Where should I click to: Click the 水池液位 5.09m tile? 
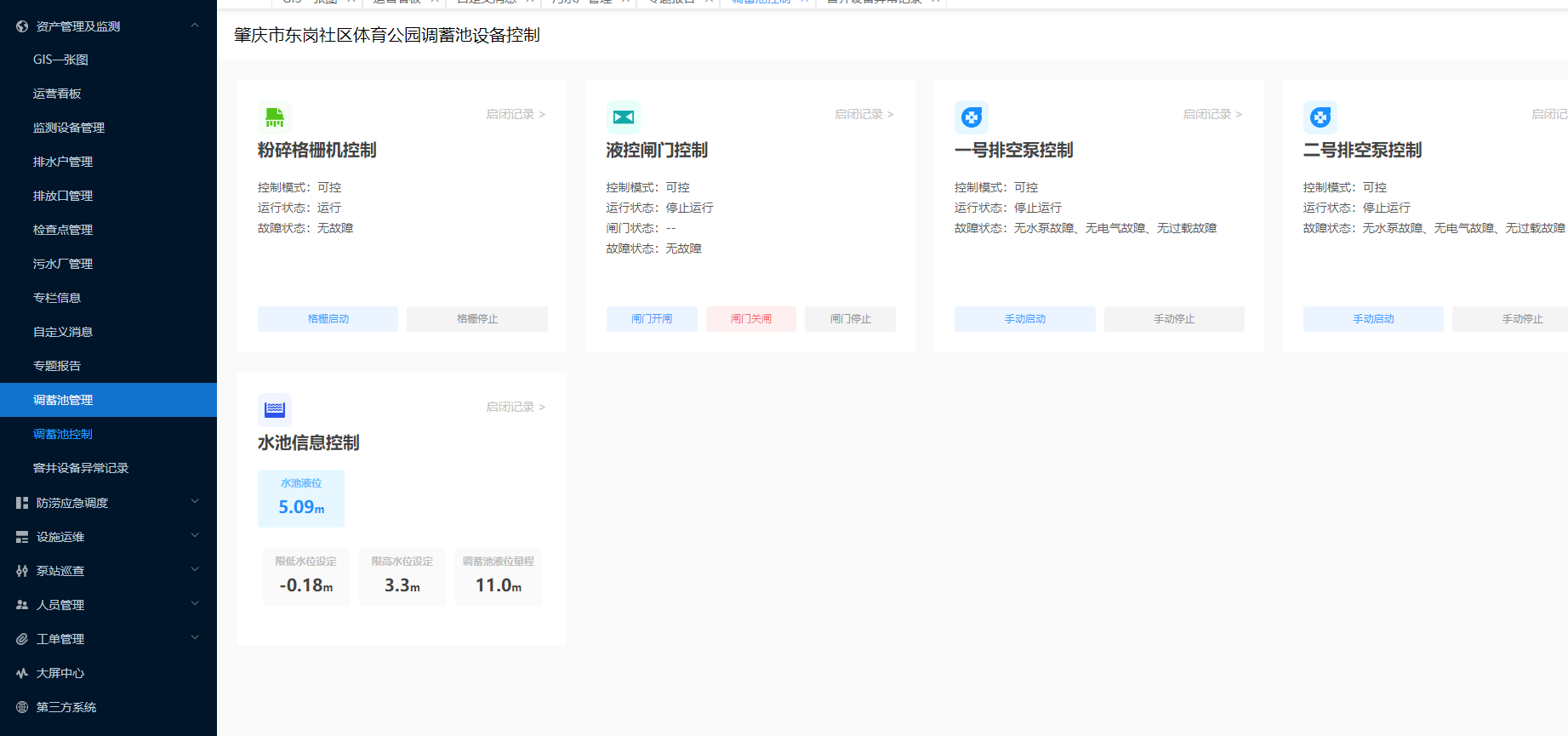click(301, 499)
